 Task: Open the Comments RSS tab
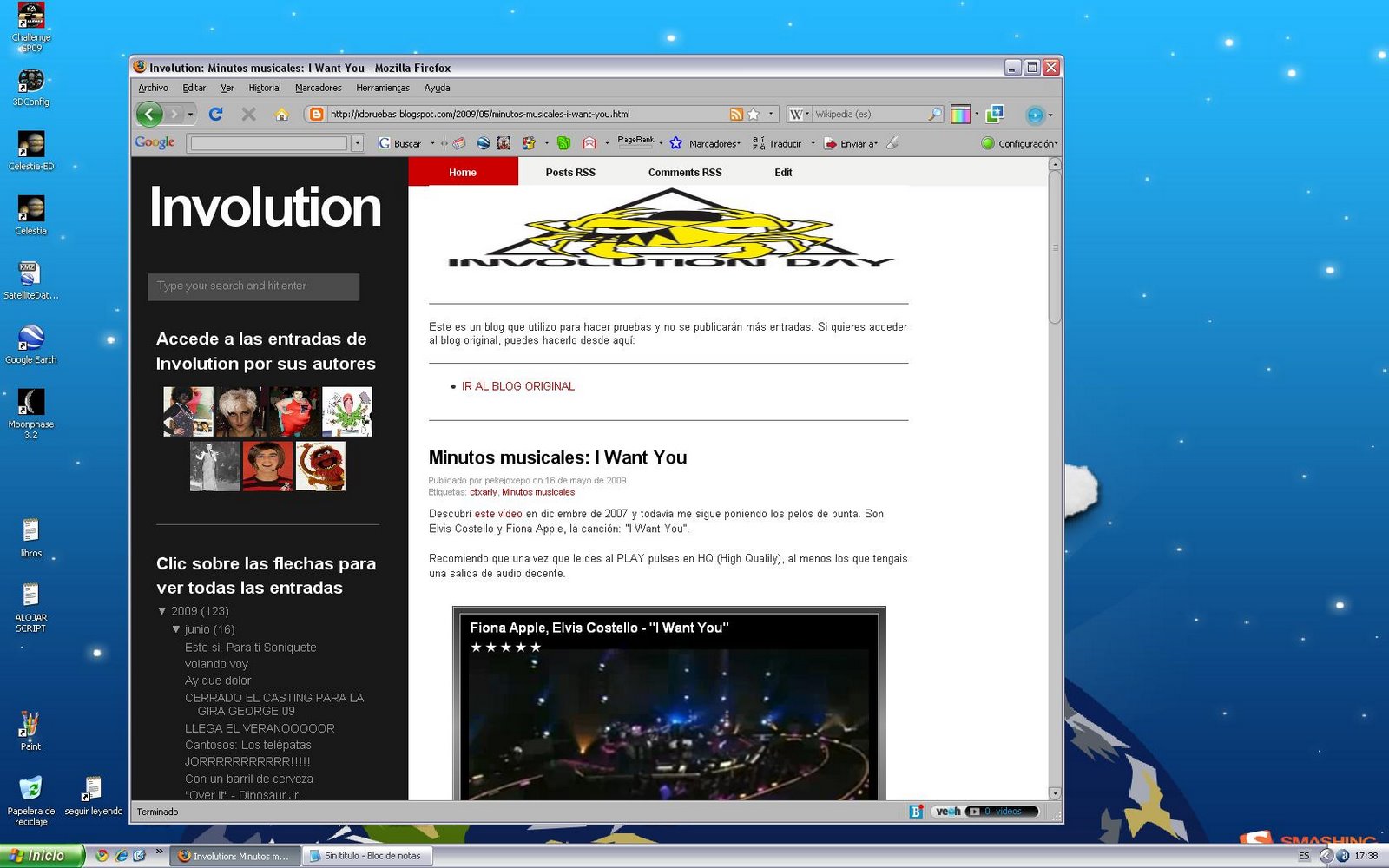[x=685, y=172]
